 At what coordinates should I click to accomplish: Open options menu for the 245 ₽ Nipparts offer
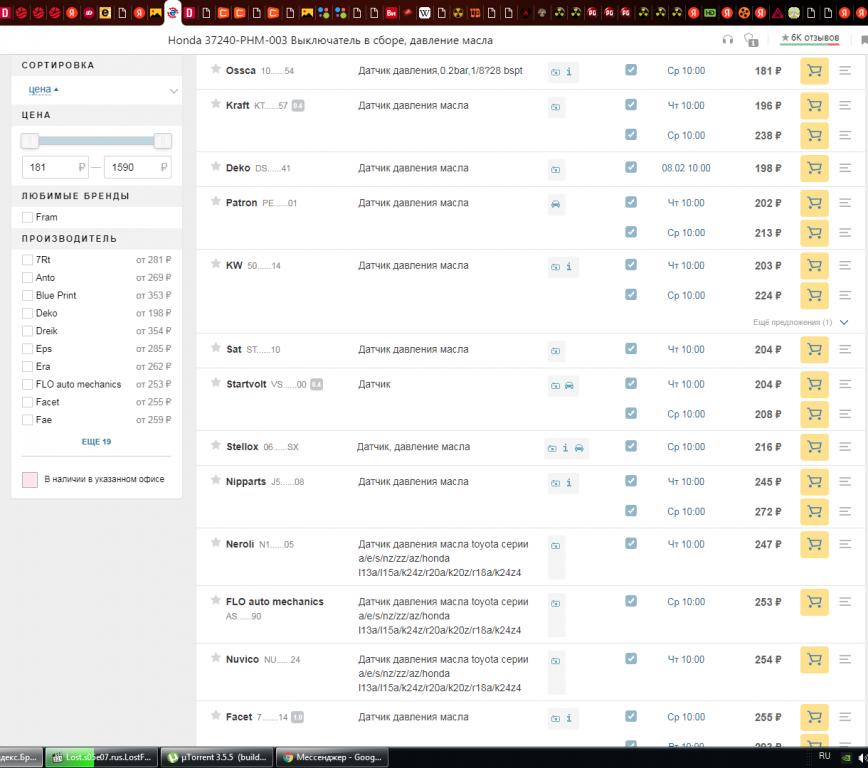tap(845, 482)
